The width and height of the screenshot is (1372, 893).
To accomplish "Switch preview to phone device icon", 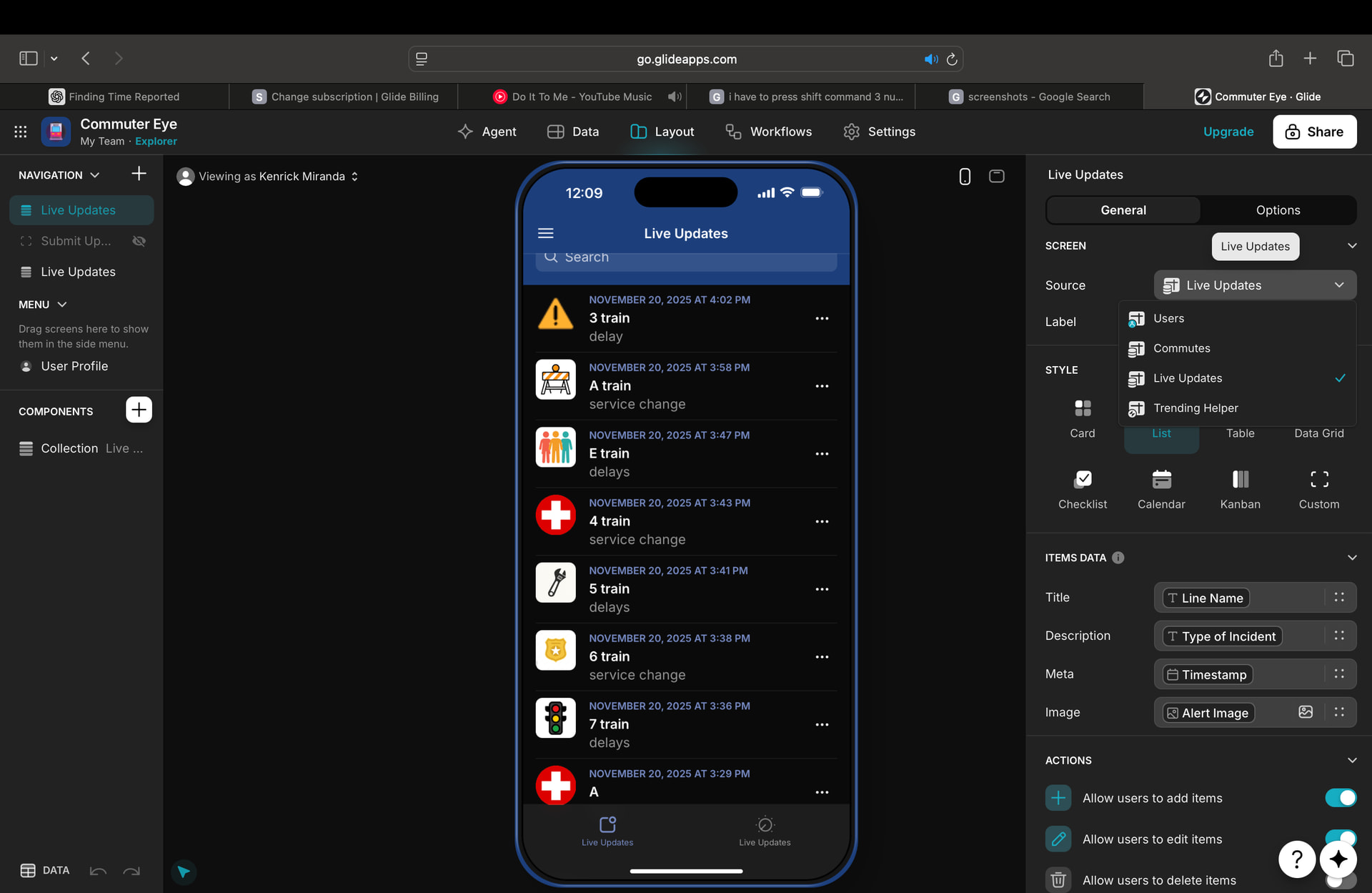I will [x=964, y=177].
